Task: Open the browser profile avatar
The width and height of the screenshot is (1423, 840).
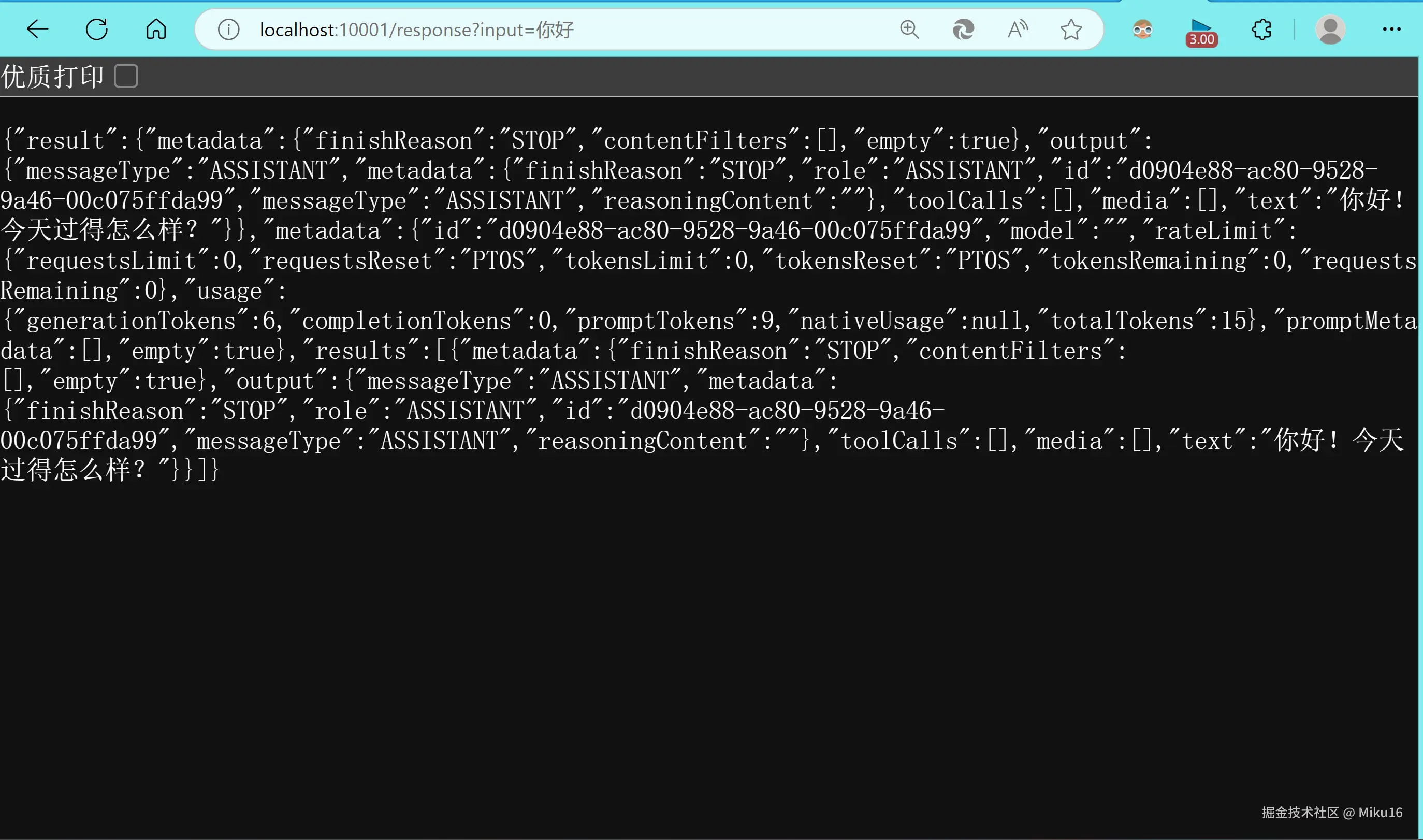Action: 1330,30
